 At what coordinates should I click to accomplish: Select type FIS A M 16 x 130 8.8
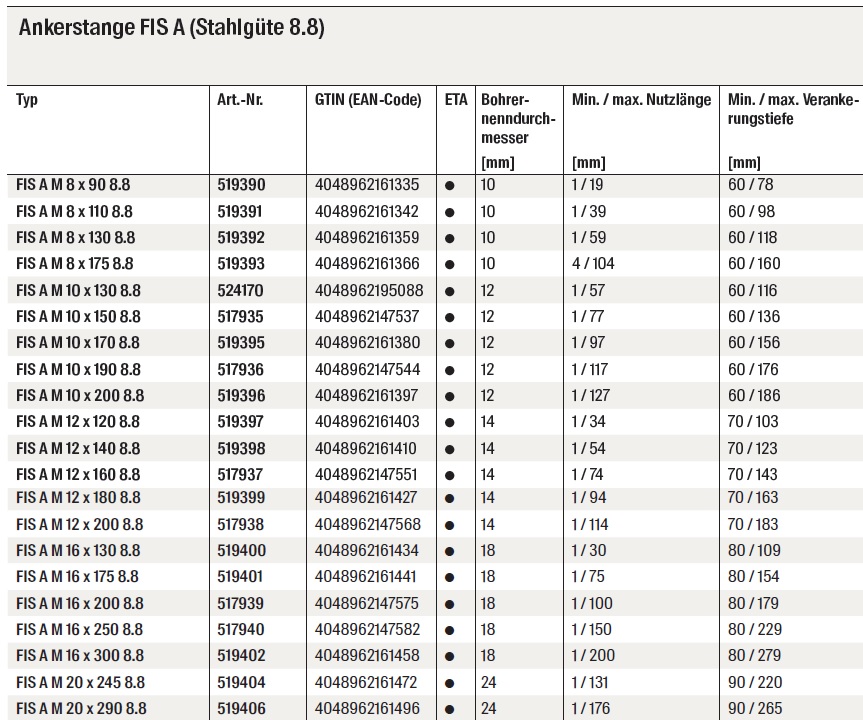(78, 550)
